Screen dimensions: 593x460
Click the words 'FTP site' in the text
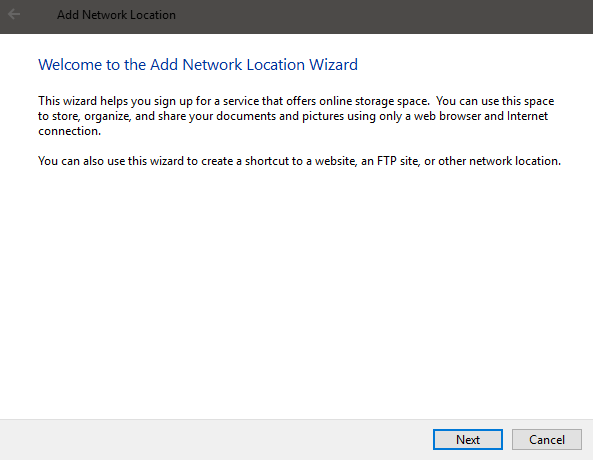398,161
